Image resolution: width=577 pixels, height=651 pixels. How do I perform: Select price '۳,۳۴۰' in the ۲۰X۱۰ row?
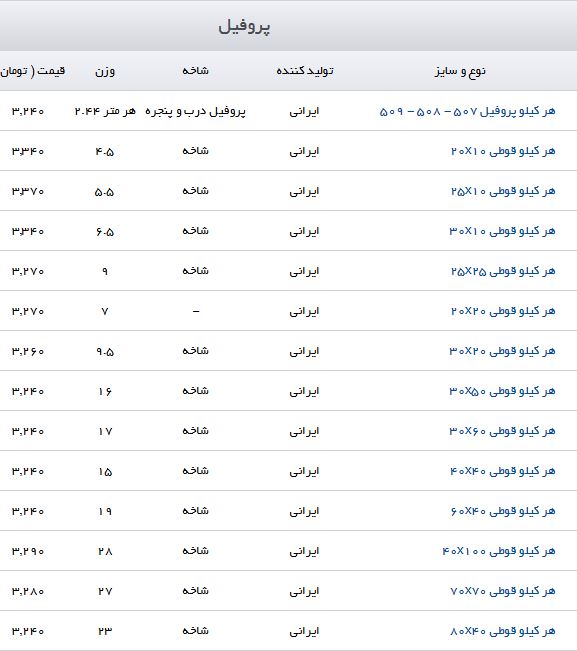pyautogui.click(x=27, y=152)
